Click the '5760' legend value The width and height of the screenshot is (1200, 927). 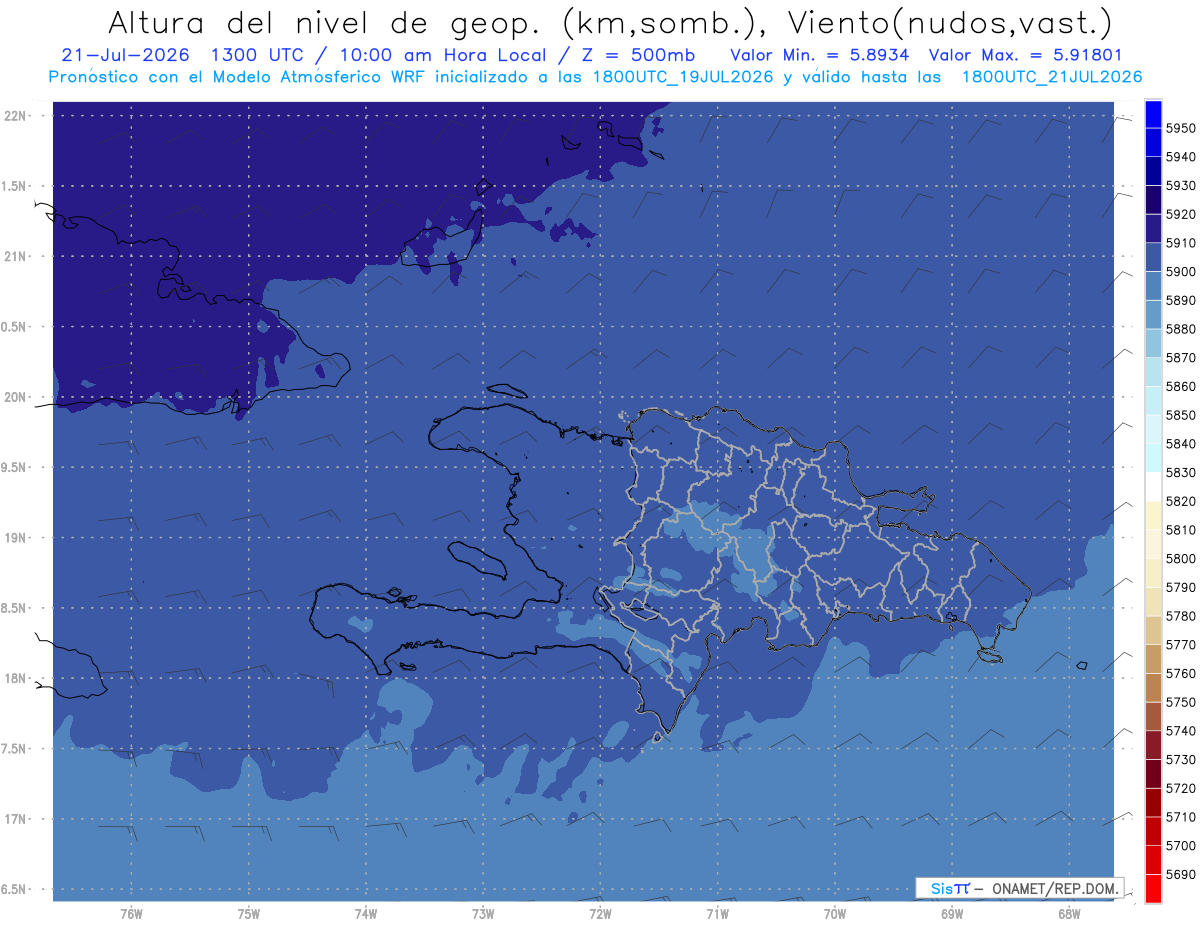(x=1181, y=673)
